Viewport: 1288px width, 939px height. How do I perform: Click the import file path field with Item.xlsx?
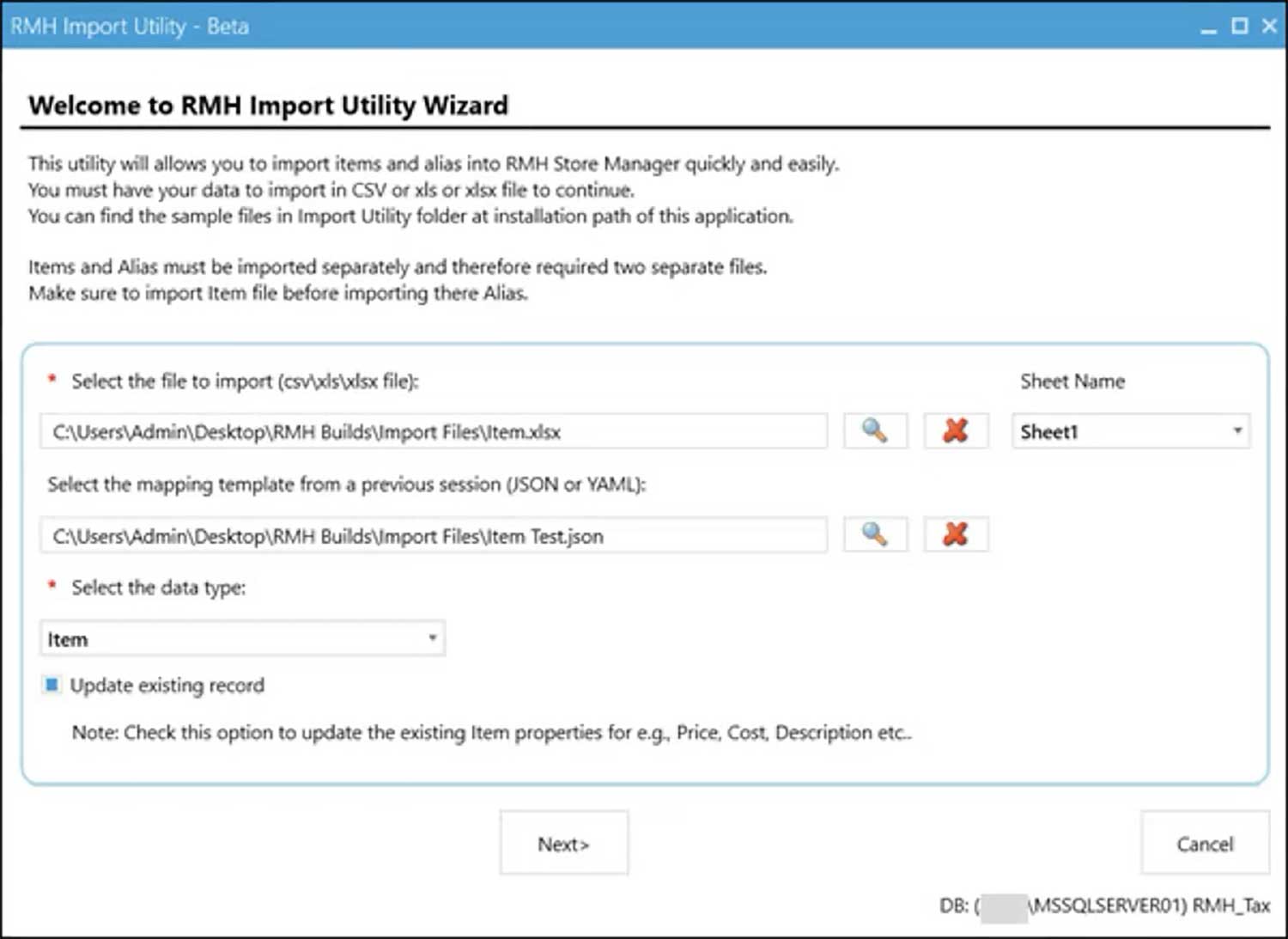click(434, 431)
